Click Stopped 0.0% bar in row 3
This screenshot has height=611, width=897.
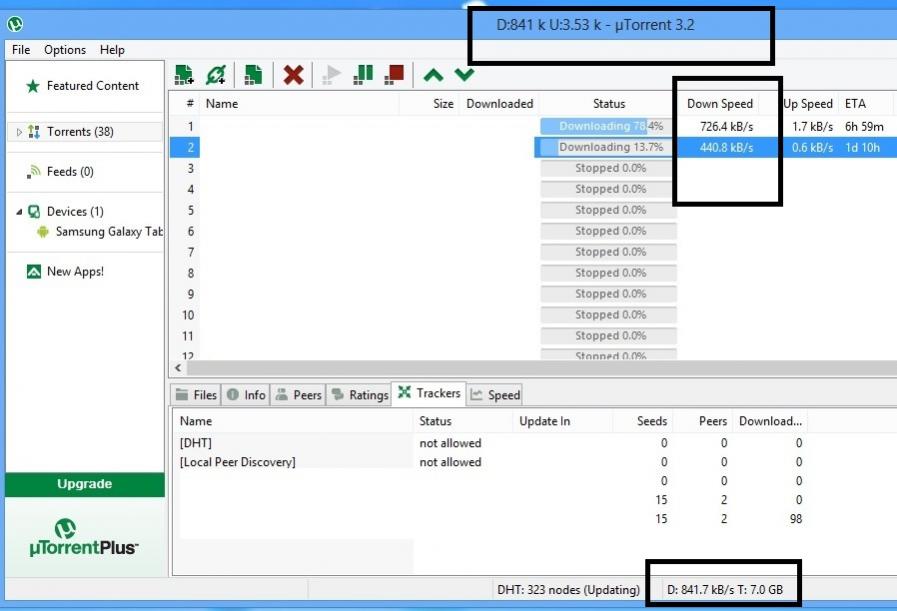tap(608, 168)
